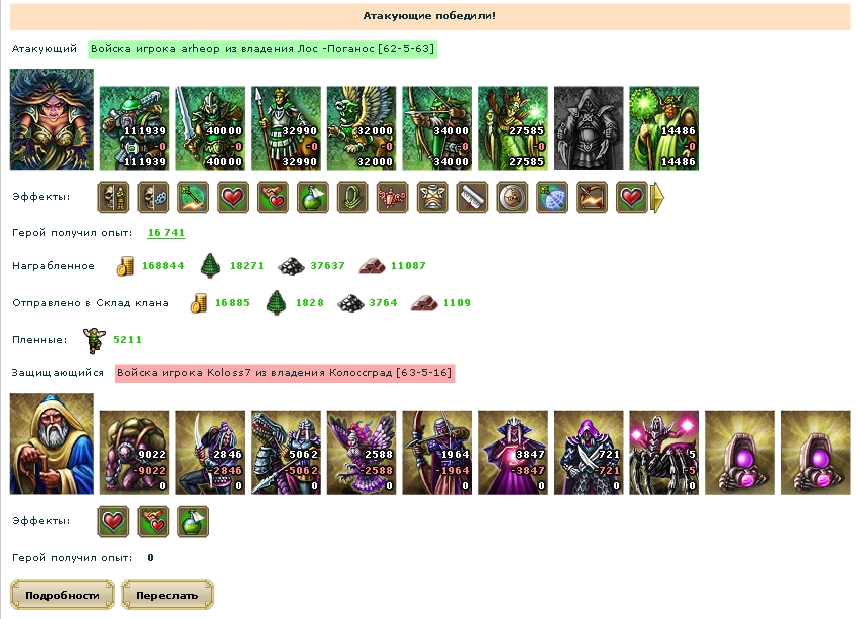Select attacker swordsman unit with 40000 troops
Image resolution: width=856 pixels, height=619 pixels.
click(210, 128)
